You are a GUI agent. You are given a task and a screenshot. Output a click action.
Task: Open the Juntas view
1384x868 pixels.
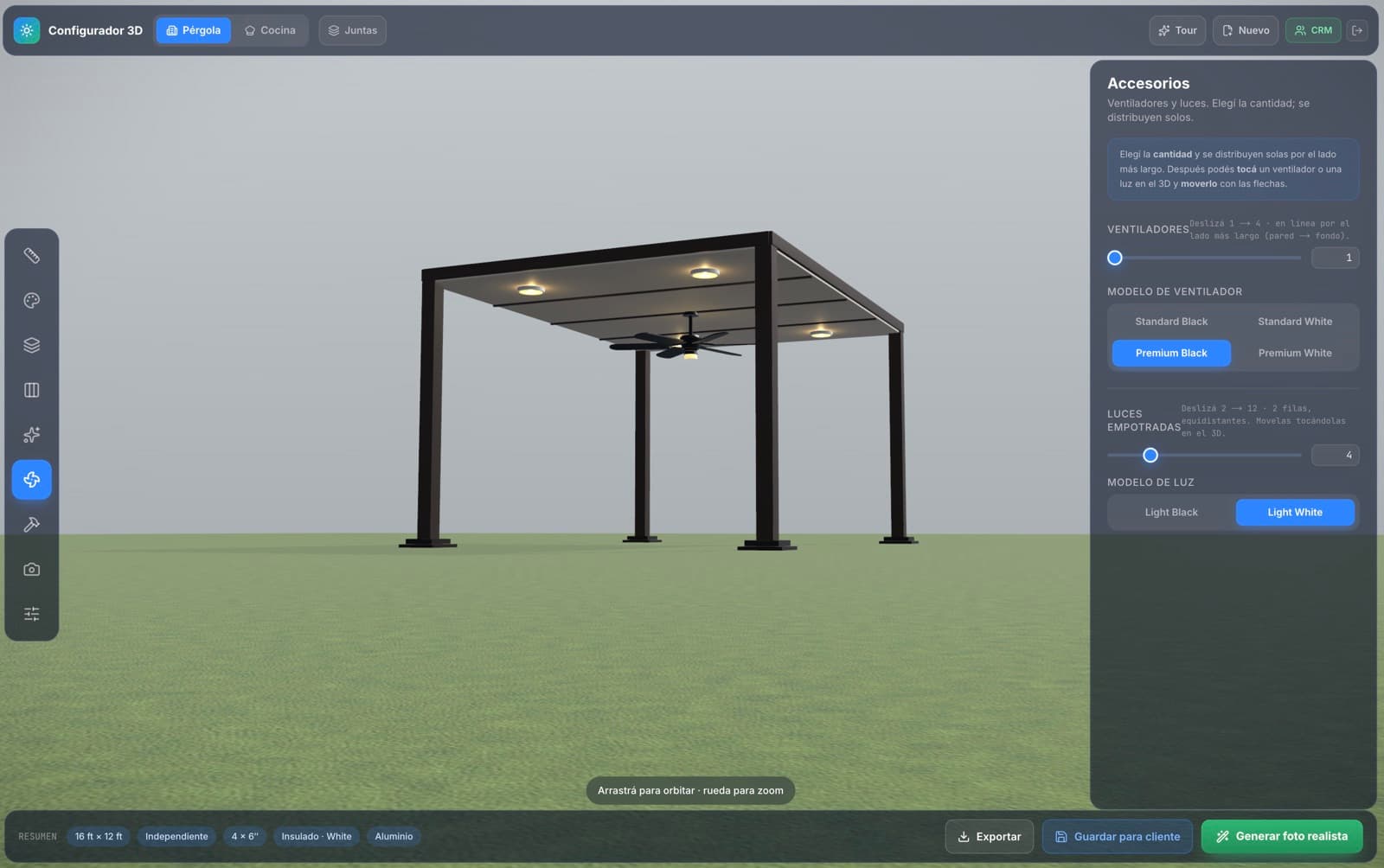[x=353, y=30]
